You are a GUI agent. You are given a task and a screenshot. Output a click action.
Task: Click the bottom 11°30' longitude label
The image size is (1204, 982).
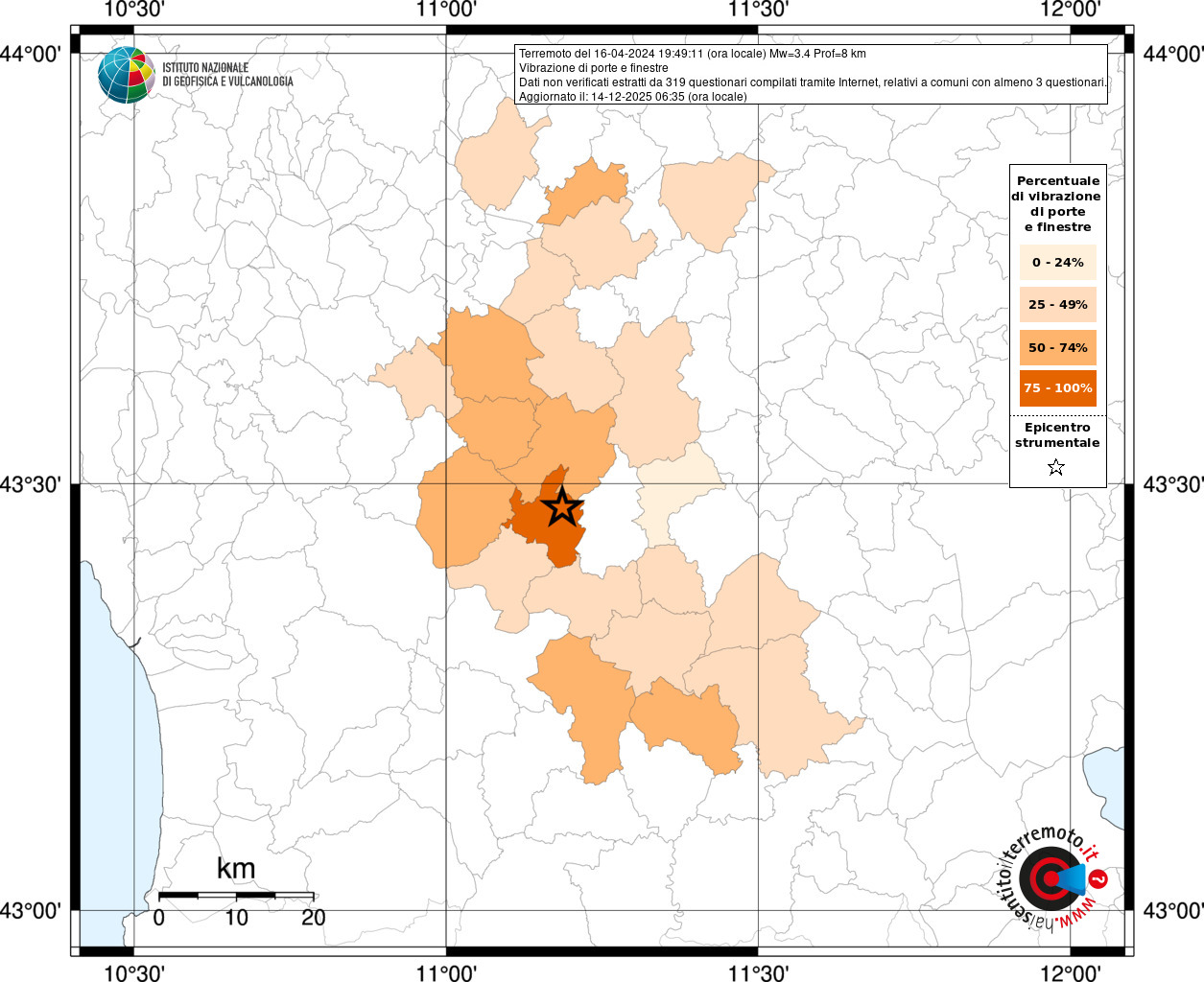(759, 971)
